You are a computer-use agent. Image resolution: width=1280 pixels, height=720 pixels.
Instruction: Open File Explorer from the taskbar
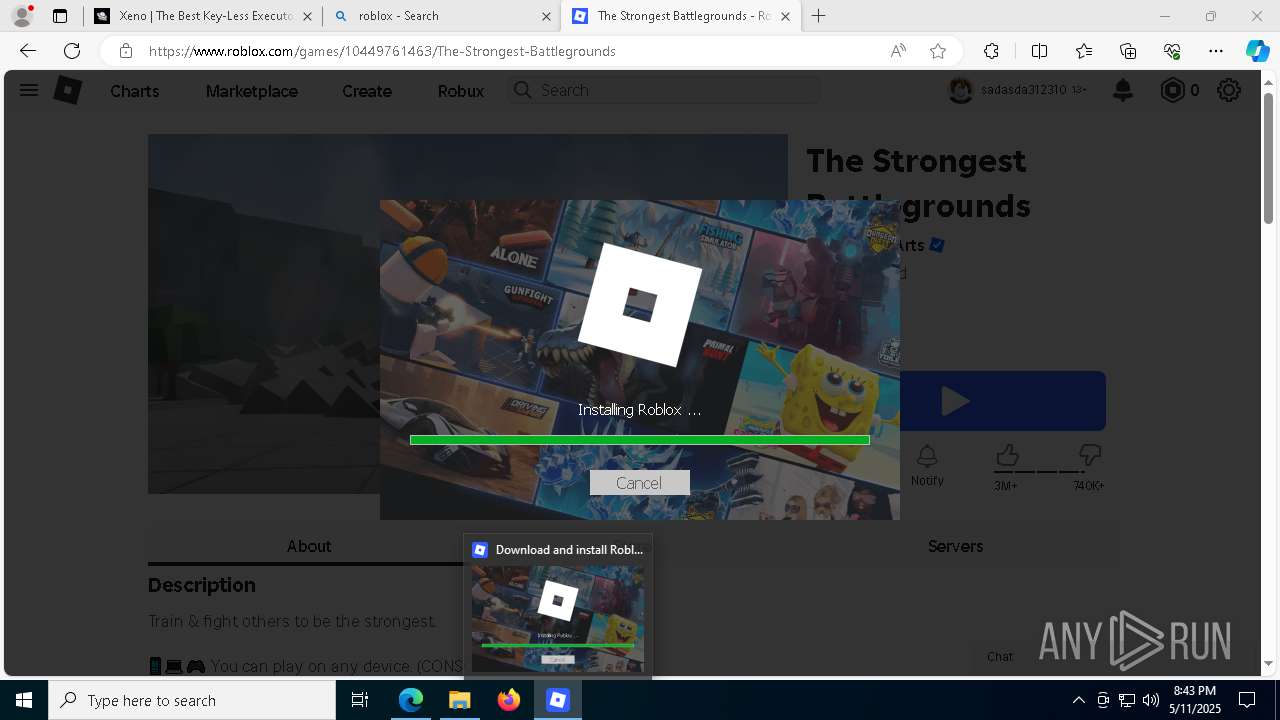pos(459,700)
